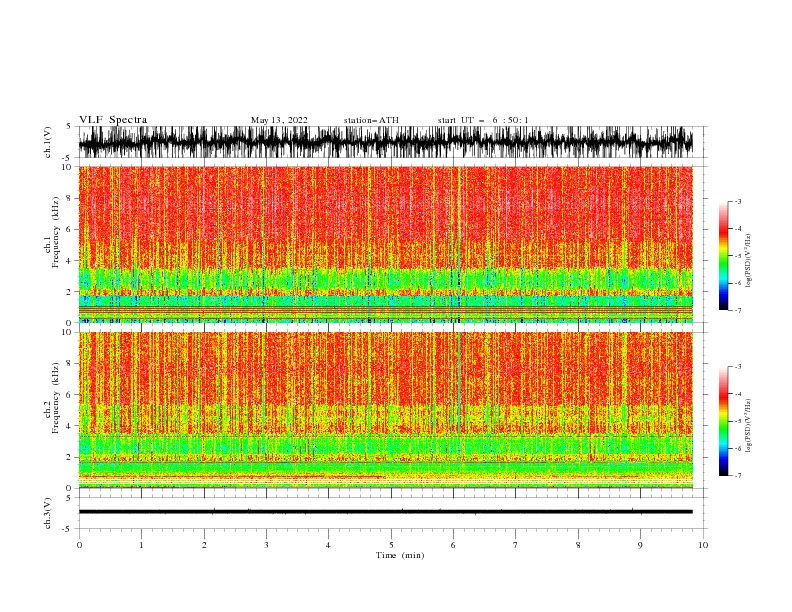792x612 pixels.
Task: Click the time axis tick label '5'
Action: [391, 545]
